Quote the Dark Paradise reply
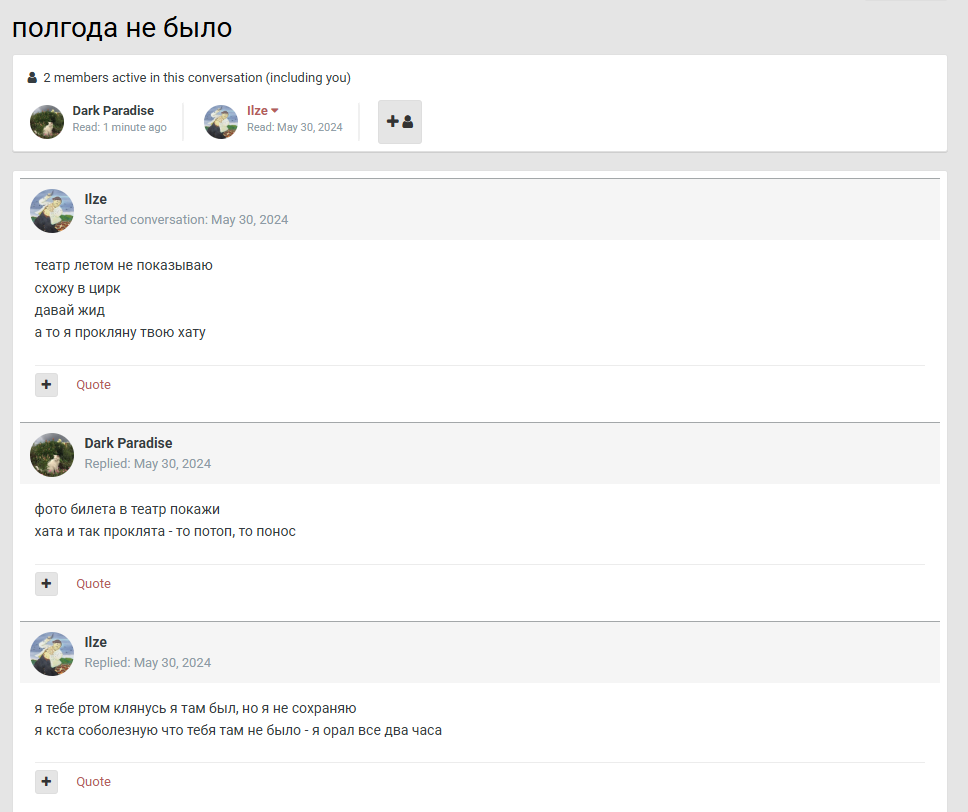 point(93,584)
